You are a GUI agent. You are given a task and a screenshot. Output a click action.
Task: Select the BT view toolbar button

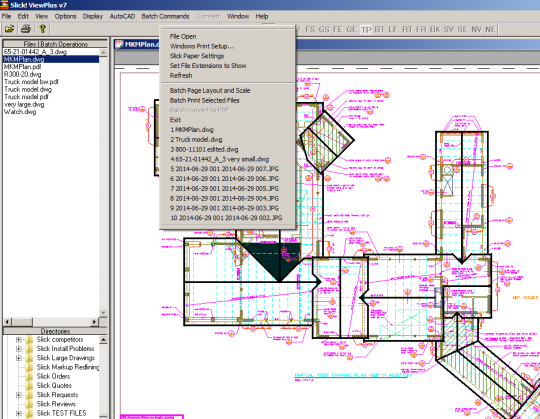tap(380, 30)
